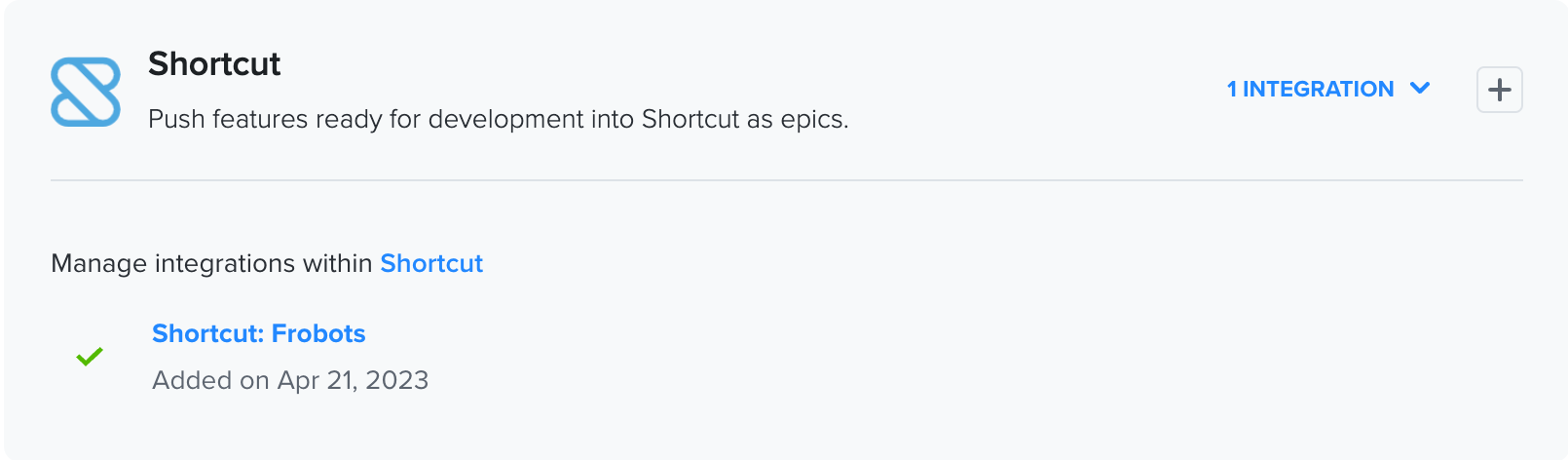Click the Manage integrations within text
Screen dimensions: 1568x460
coord(211,263)
